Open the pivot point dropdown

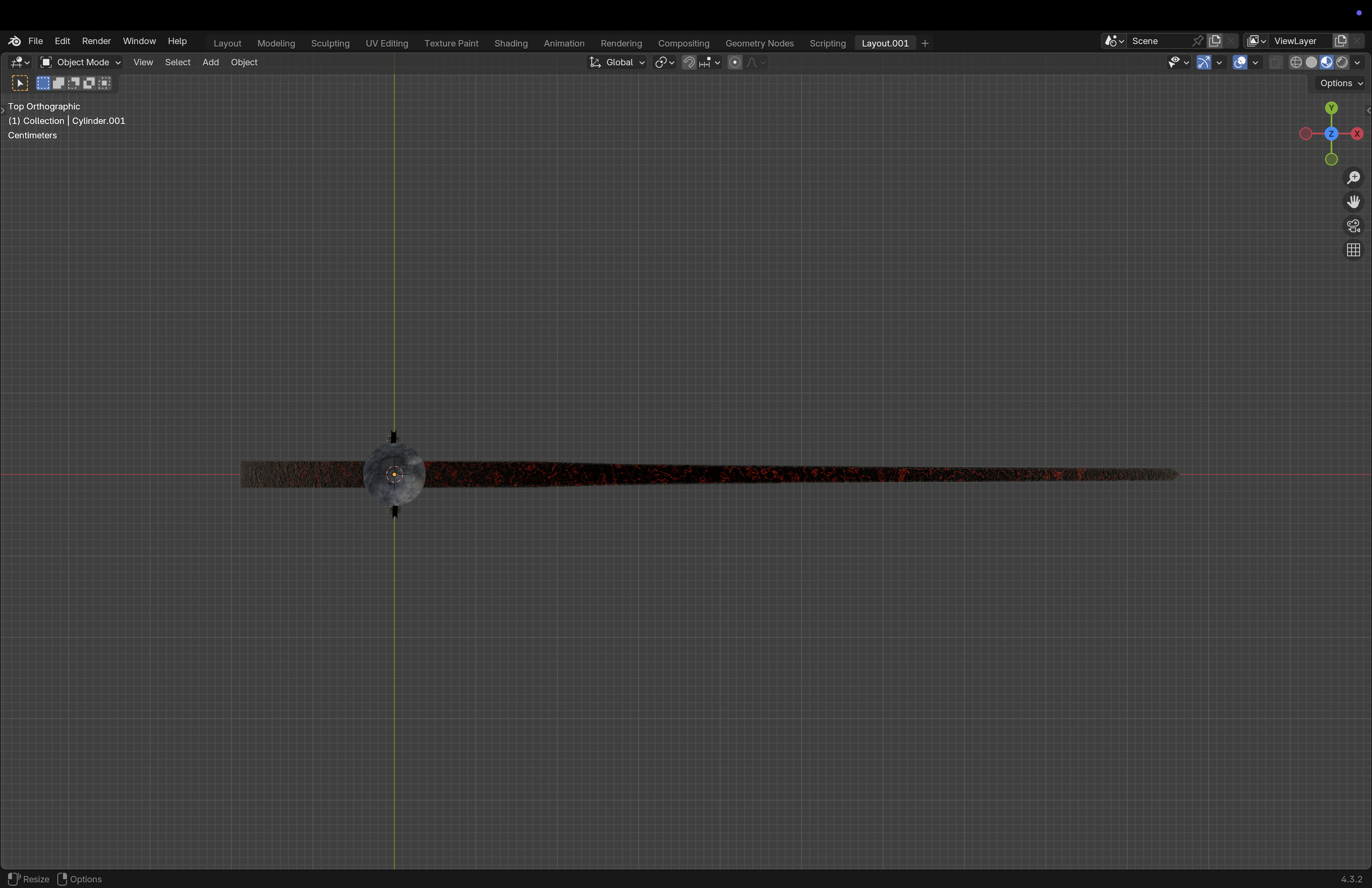[x=665, y=62]
